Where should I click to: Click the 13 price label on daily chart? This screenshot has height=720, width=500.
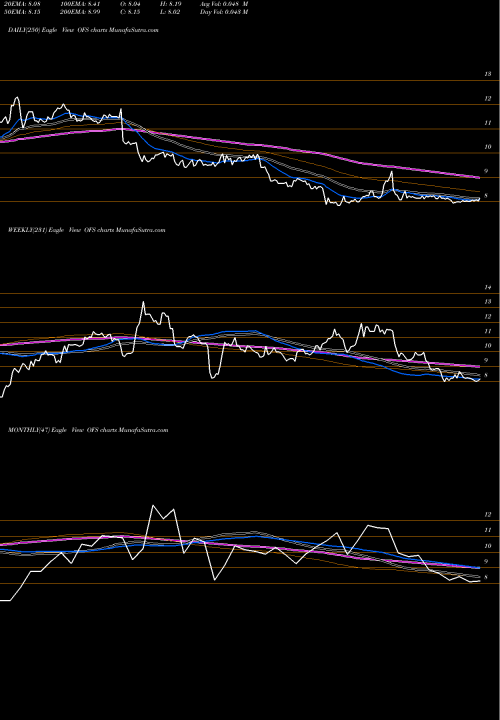tap(488, 74)
